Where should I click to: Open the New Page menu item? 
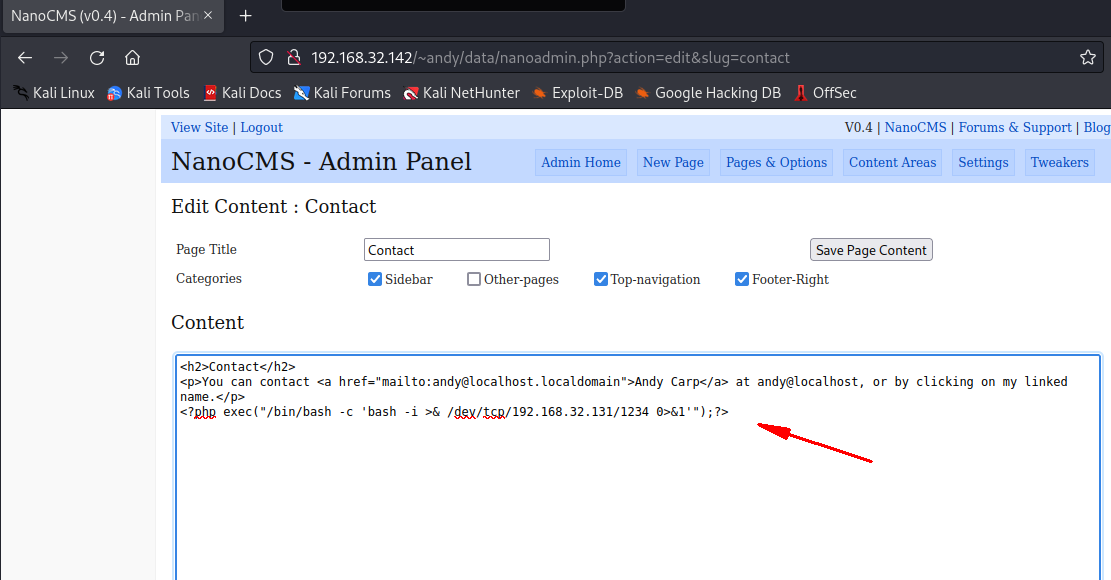tap(673, 162)
